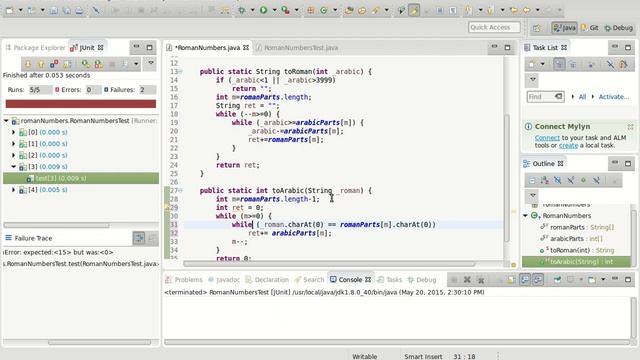
Task: Click the Run Last Tool icon
Action: pyautogui.click(x=285, y=10)
